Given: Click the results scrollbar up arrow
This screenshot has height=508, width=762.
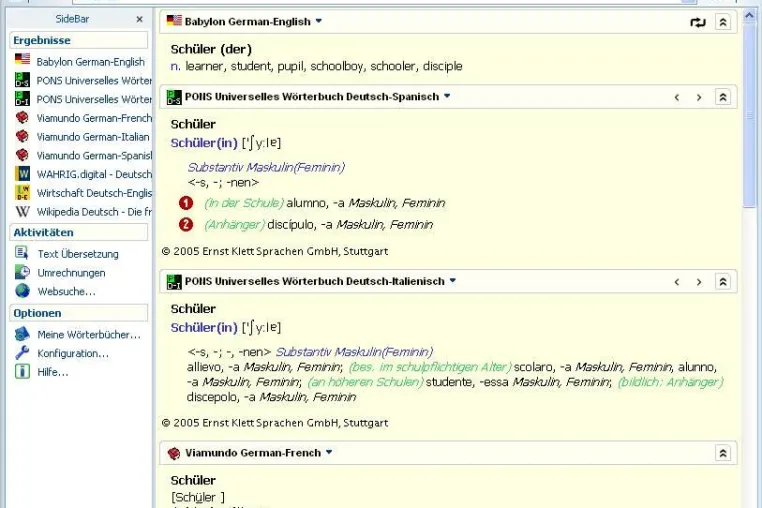Looking at the screenshot, I should tap(749, 16).
